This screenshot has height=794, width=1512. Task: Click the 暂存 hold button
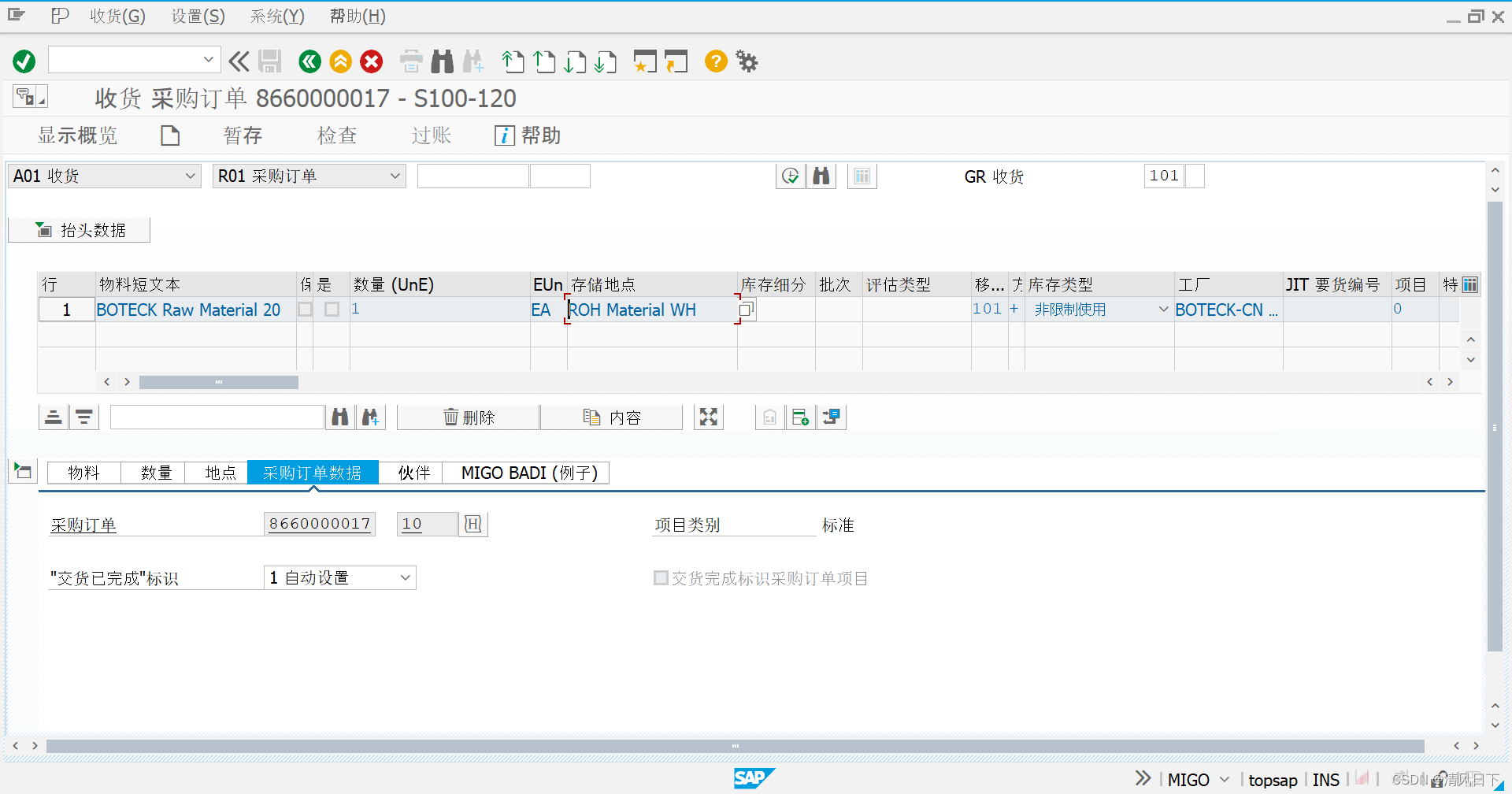tap(243, 135)
